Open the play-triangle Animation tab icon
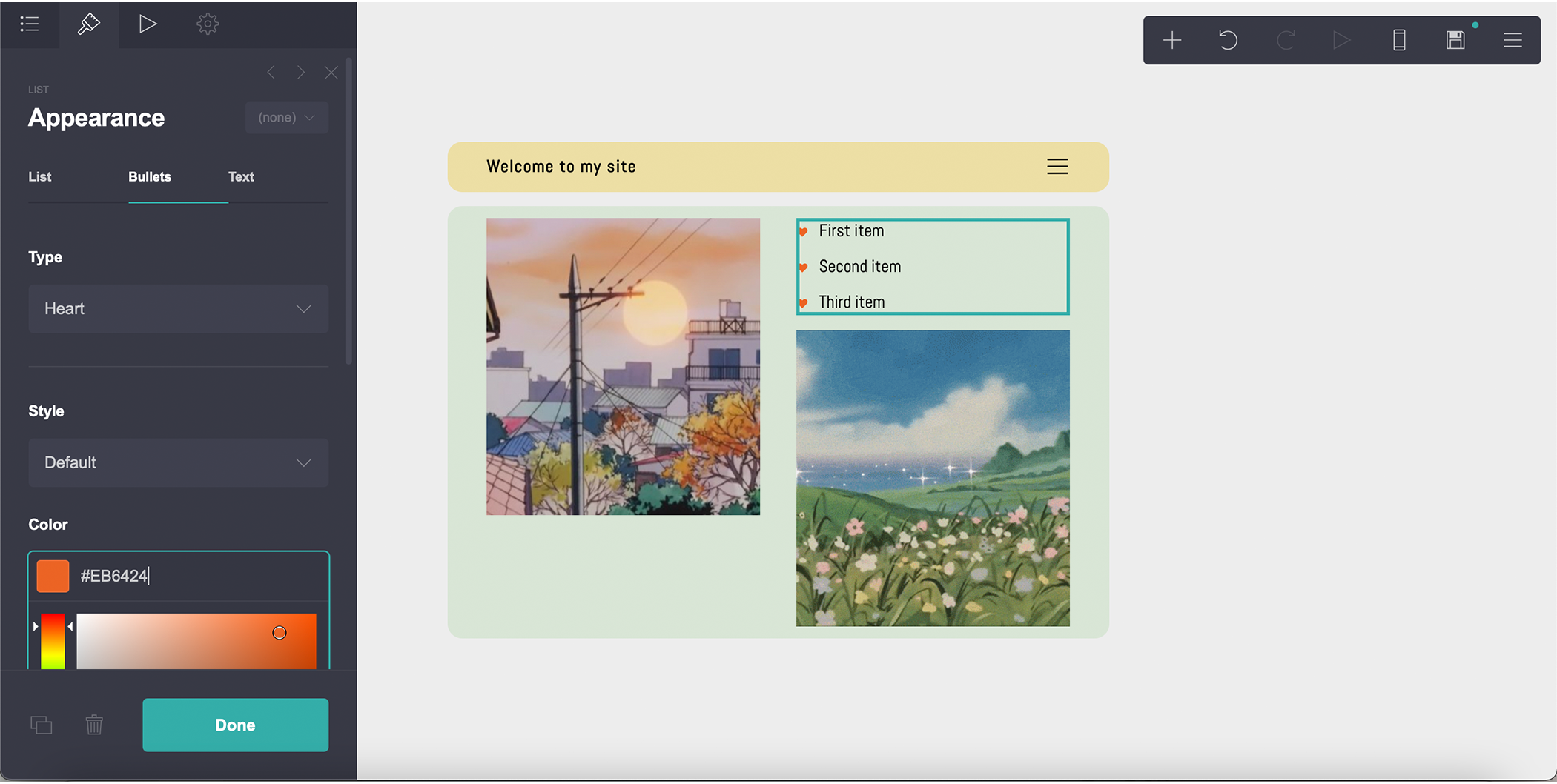This screenshot has width=1557, height=784. (x=148, y=24)
